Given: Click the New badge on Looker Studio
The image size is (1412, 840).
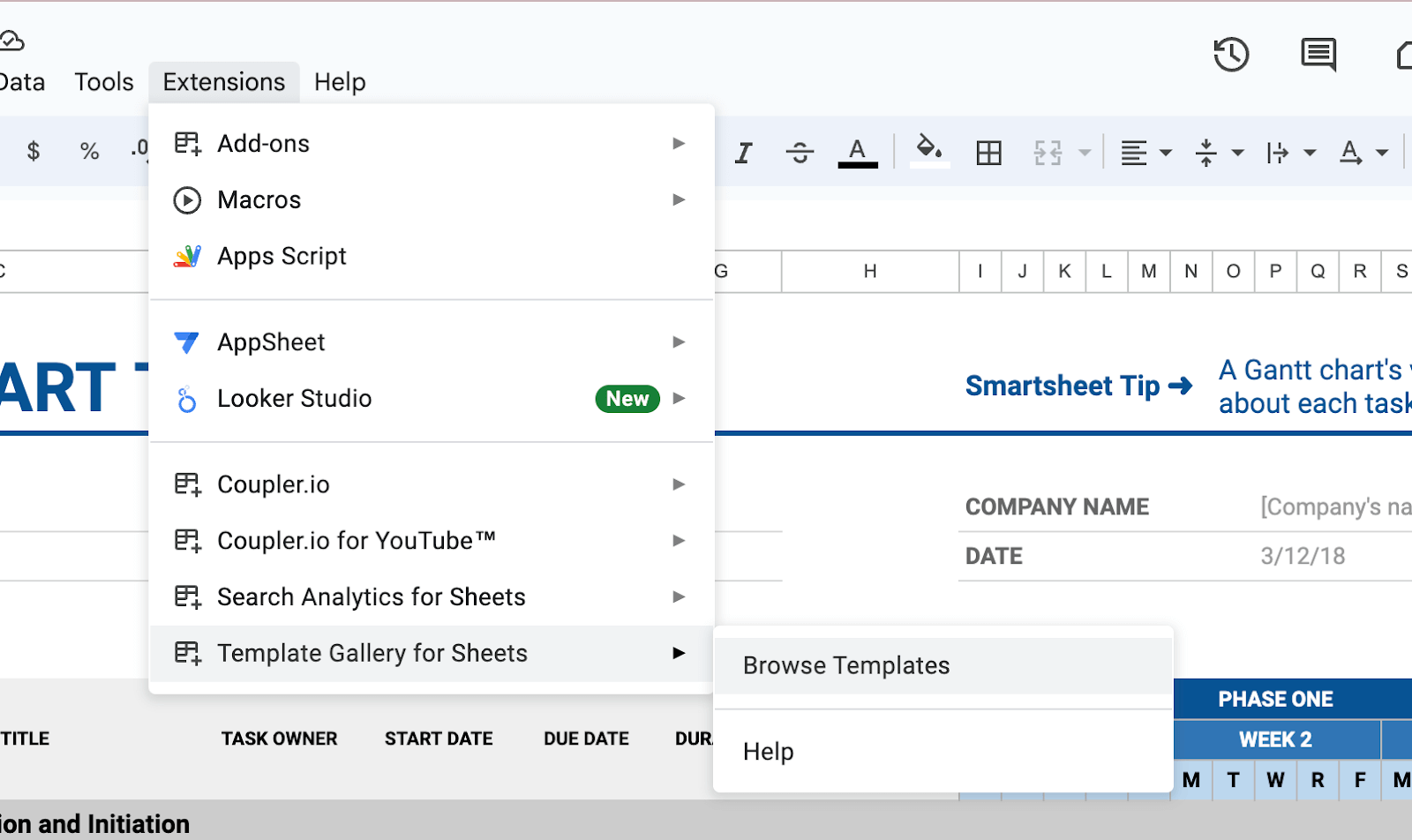Looking at the screenshot, I should 627,399.
